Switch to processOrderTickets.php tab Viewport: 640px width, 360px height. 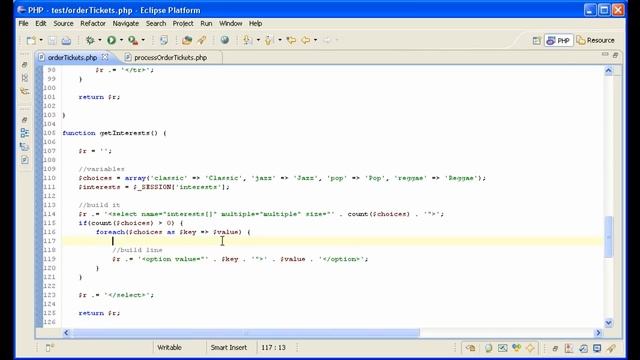click(170, 58)
